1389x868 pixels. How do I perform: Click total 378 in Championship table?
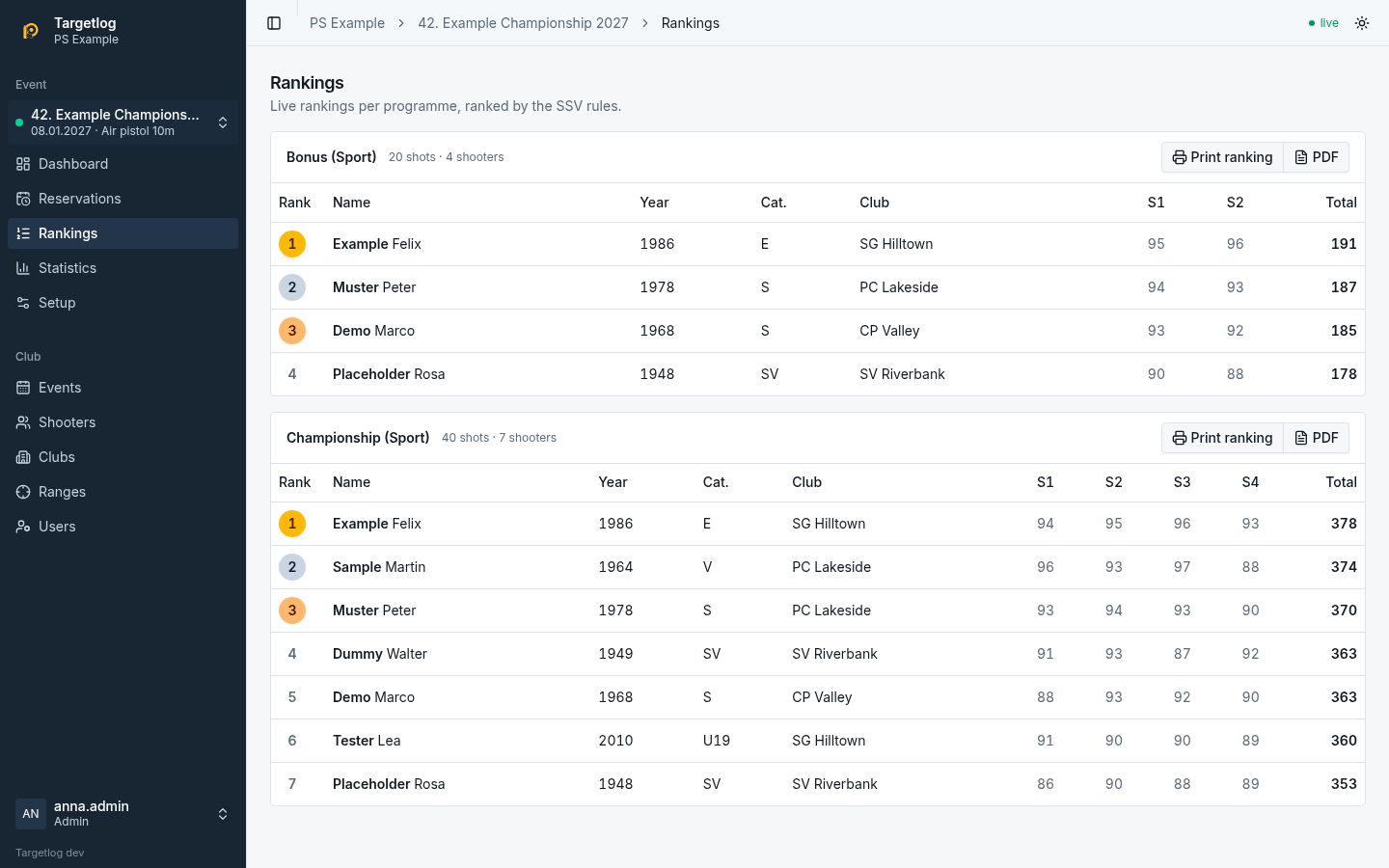click(1344, 524)
